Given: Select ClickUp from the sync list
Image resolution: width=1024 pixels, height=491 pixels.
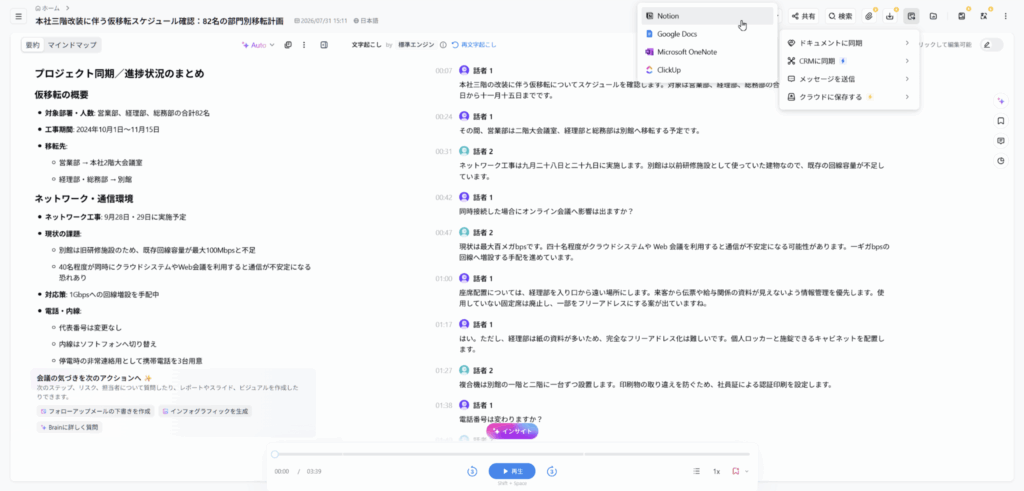Looking at the screenshot, I should coord(707,70).
